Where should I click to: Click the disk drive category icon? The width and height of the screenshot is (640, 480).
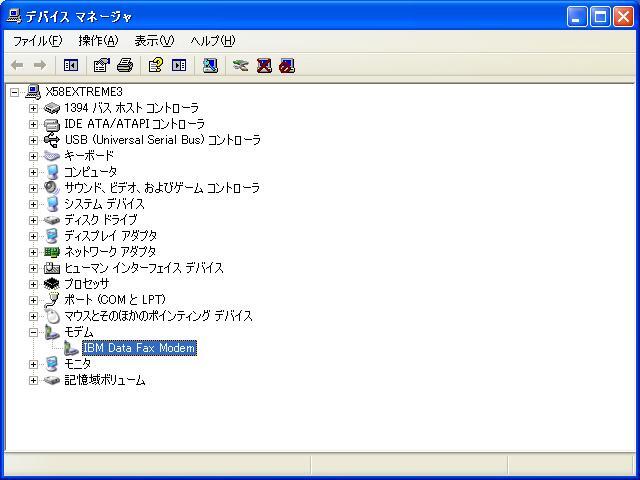[x=51, y=220]
